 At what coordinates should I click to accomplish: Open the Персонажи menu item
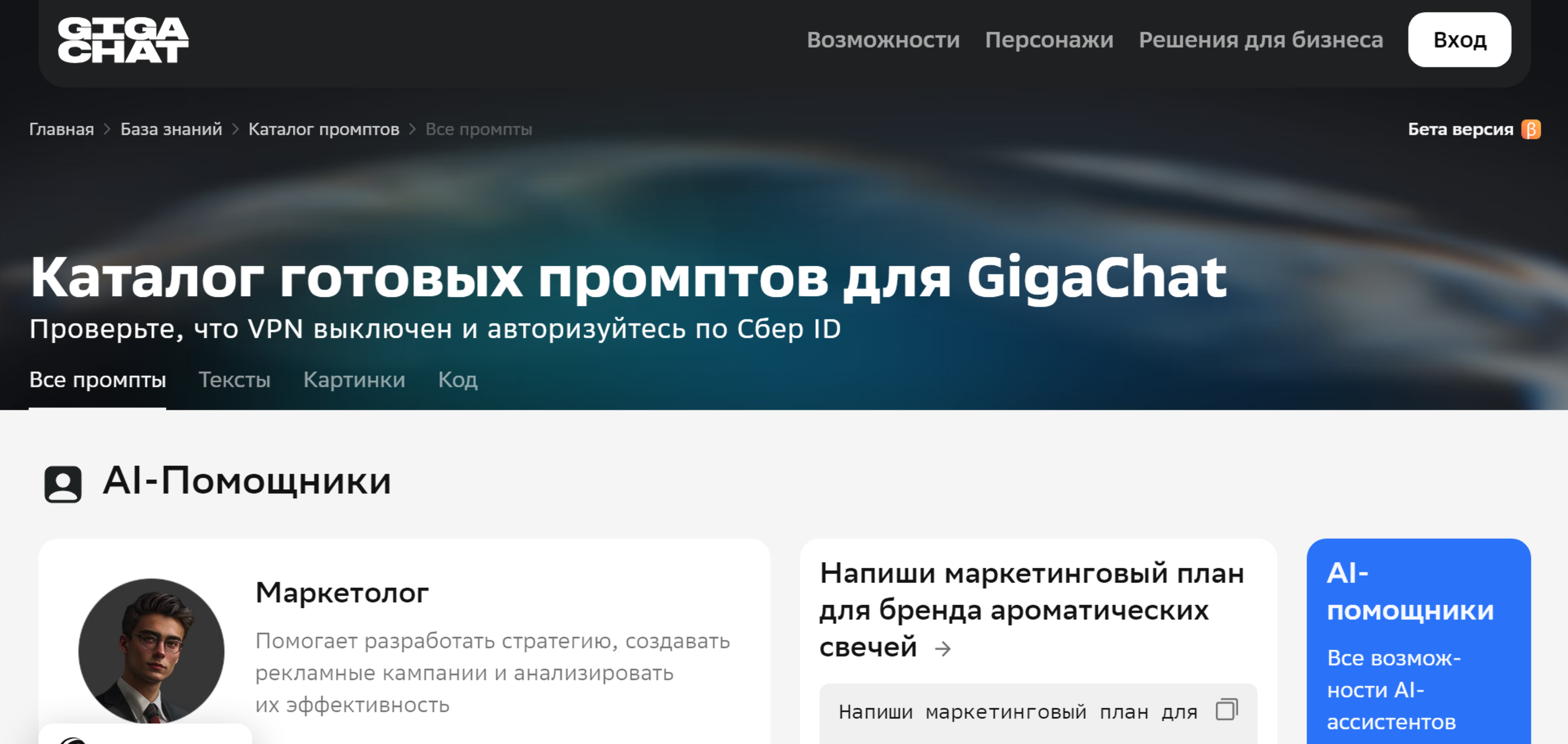1049,40
